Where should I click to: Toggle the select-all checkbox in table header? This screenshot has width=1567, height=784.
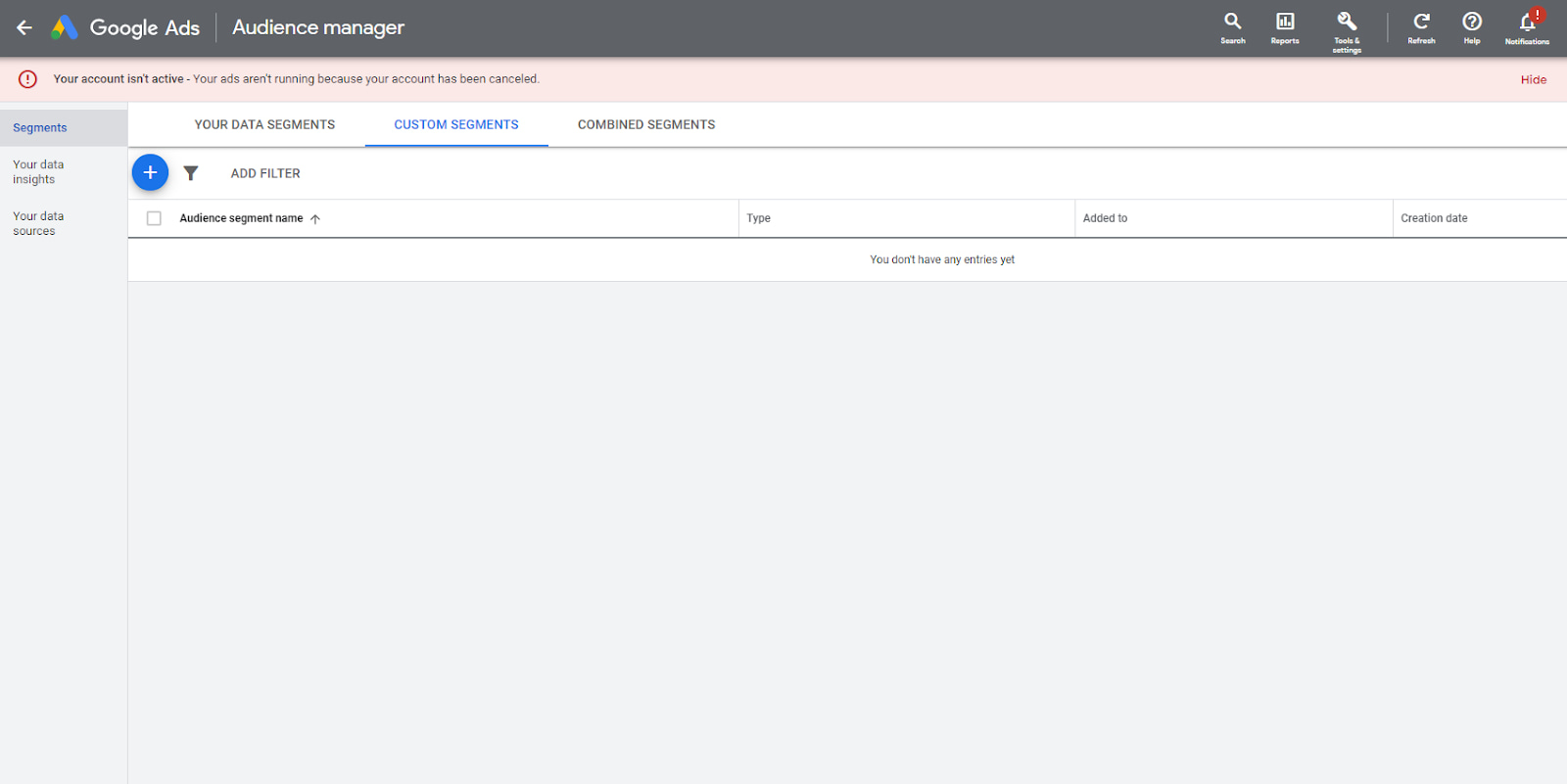click(154, 218)
